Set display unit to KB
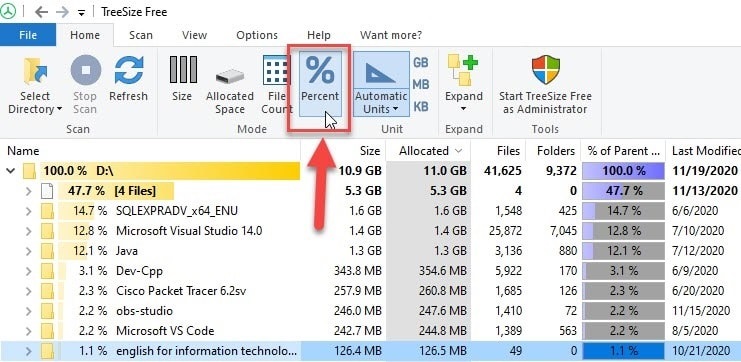 (421, 107)
